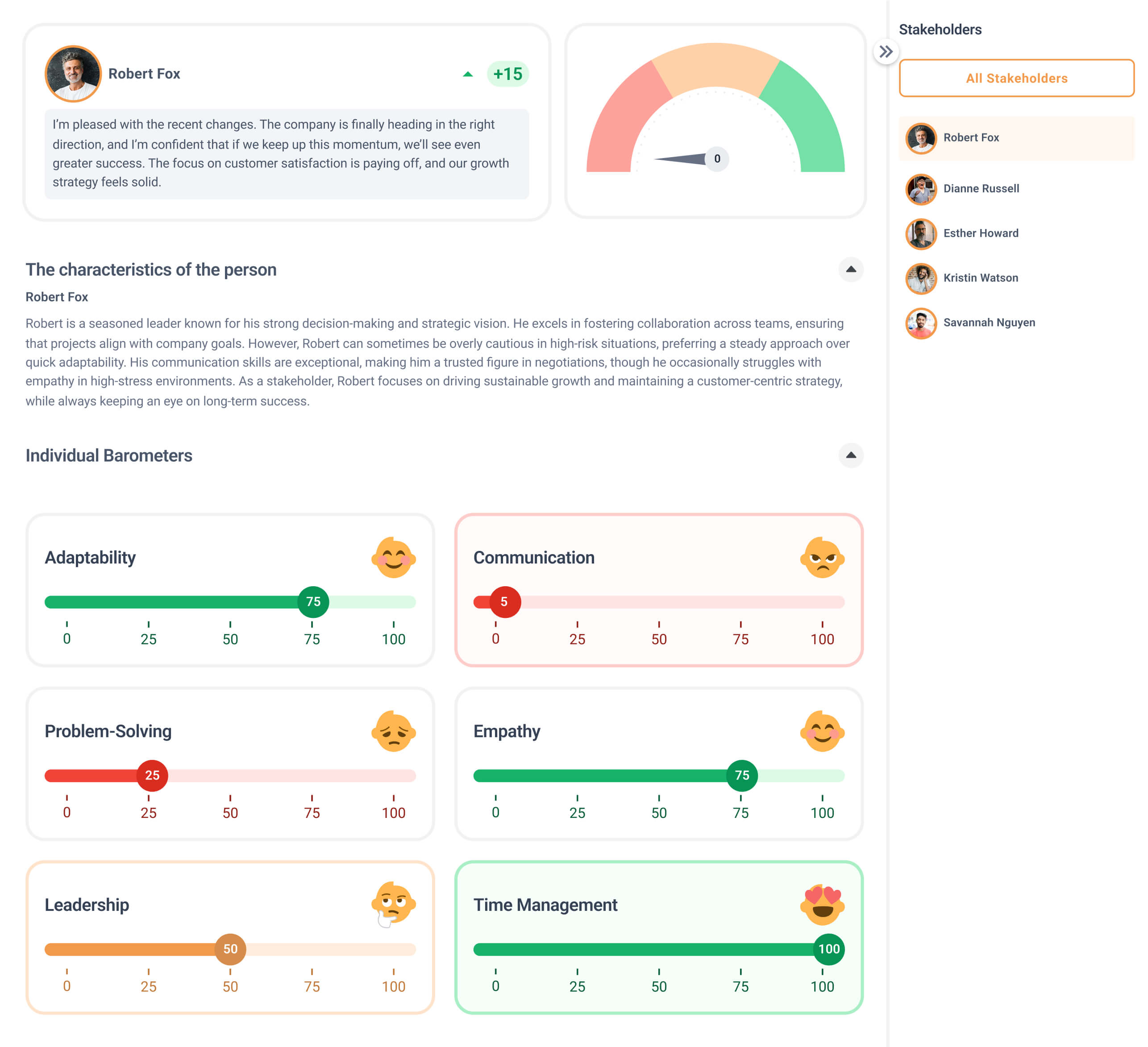Viewport: 1148px width, 1047px height.
Task: Click the Communication slider handle at 5
Action: point(505,602)
